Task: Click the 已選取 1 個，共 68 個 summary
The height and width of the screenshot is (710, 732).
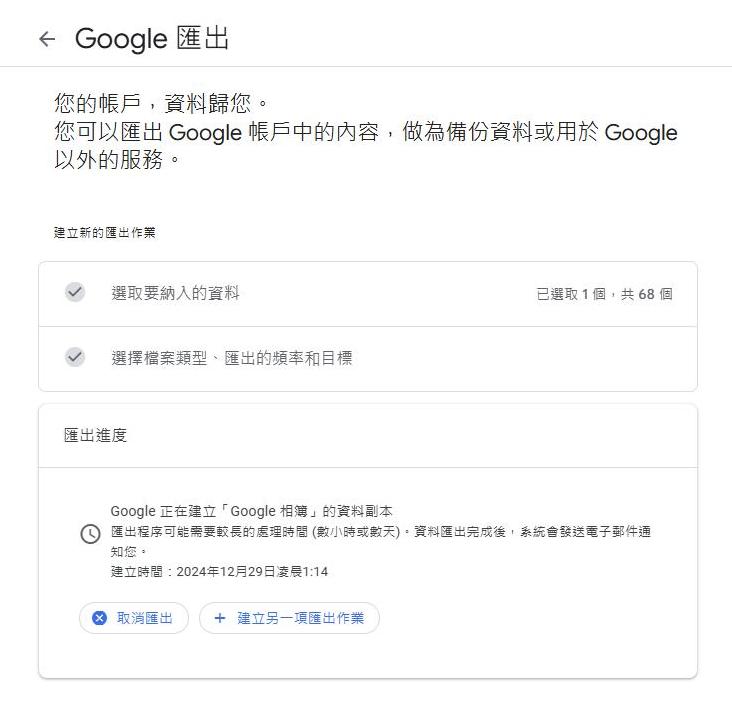Action: (x=605, y=294)
